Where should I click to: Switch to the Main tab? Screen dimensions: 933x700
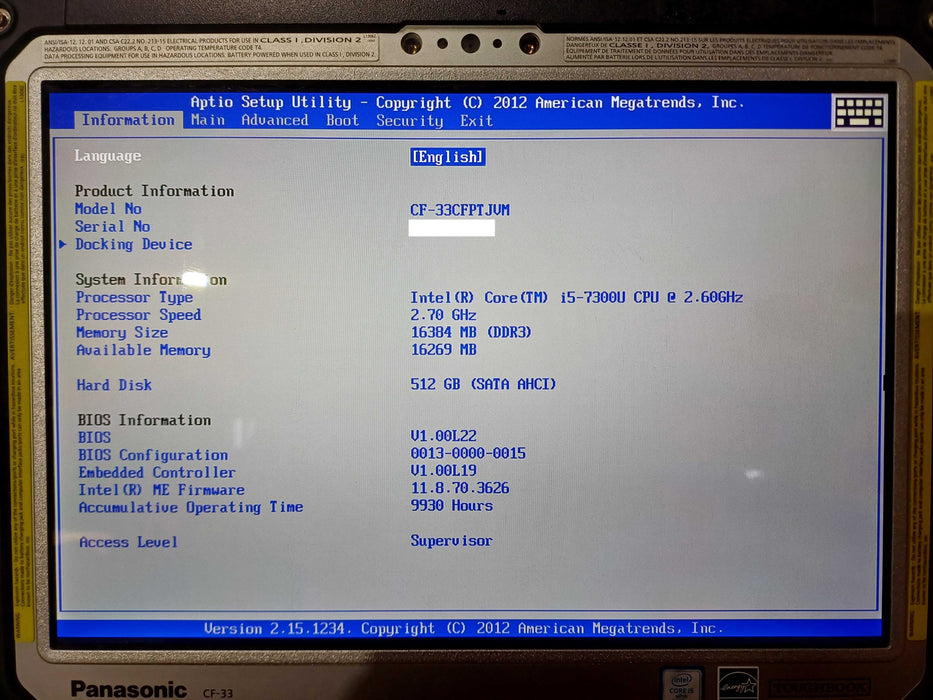tap(208, 120)
